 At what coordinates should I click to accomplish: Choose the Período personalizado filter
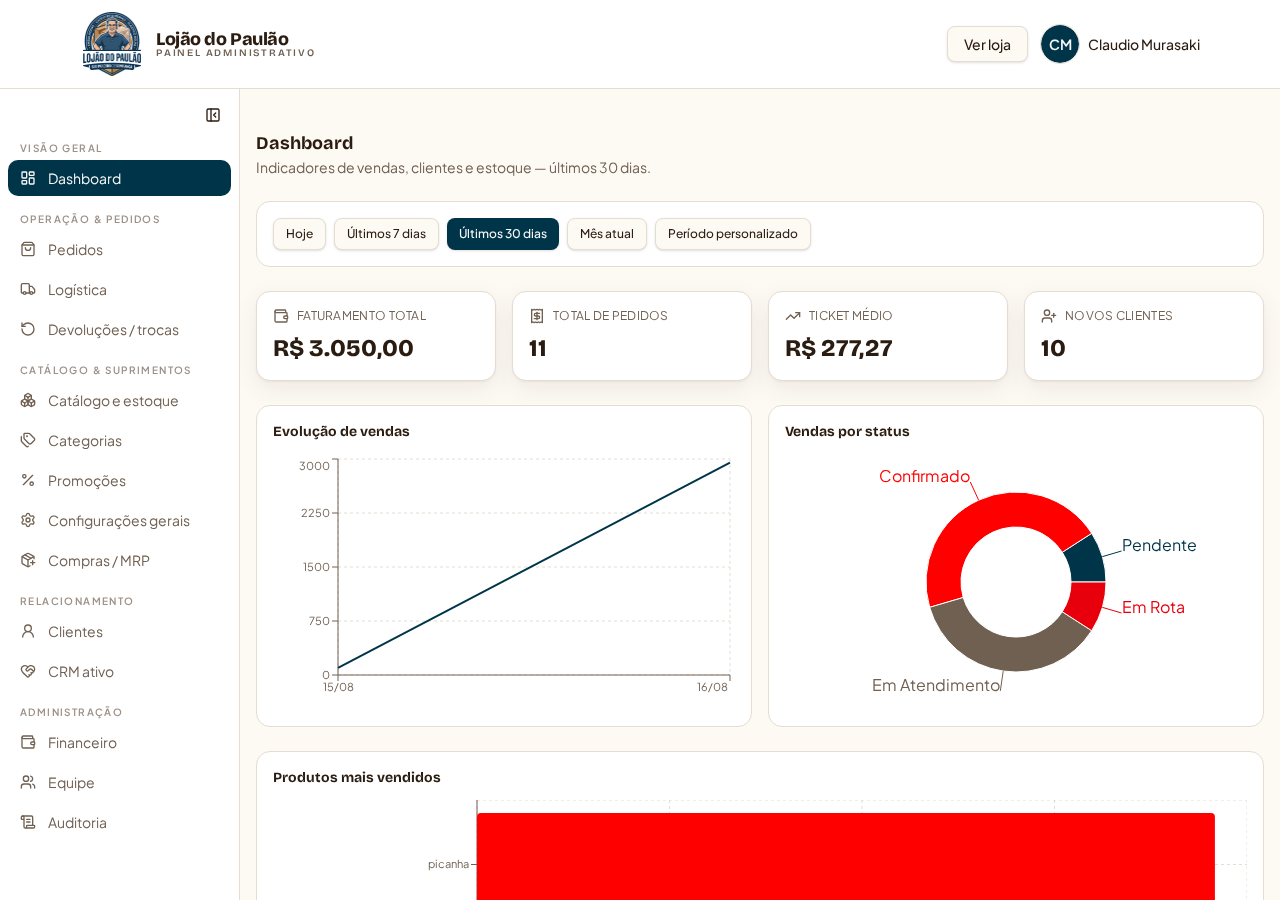(x=733, y=234)
